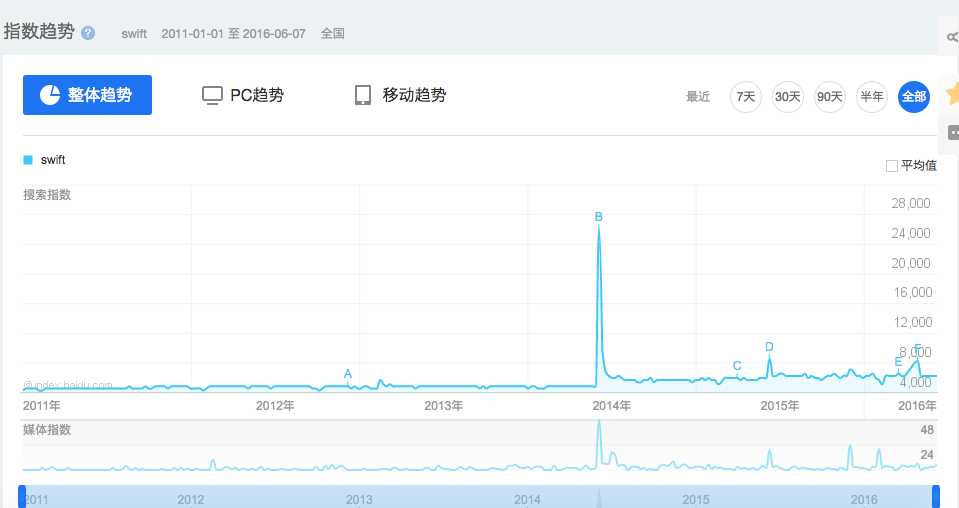Show the last 7天 range
The image size is (959, 508).
click(x=746, y=97)
